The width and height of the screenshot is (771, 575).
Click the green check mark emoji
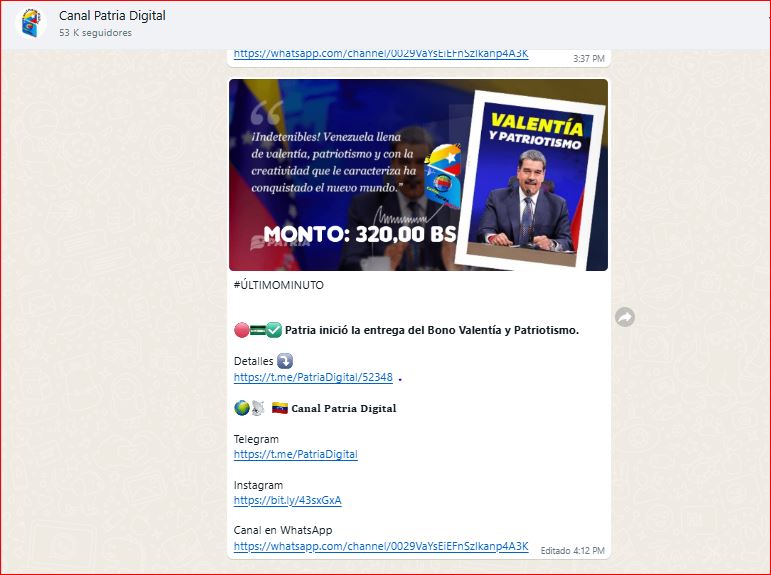click(x=274, y=330)
